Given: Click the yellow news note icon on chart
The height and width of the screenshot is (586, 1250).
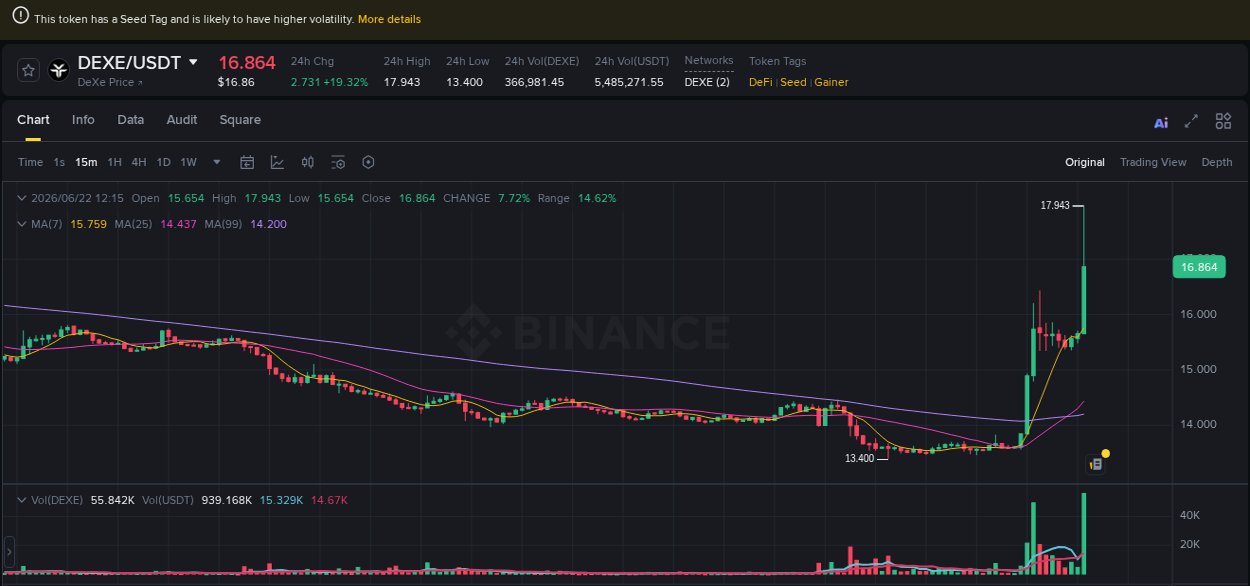Looking at the screenshot, I should click(x=1096, y=463).
